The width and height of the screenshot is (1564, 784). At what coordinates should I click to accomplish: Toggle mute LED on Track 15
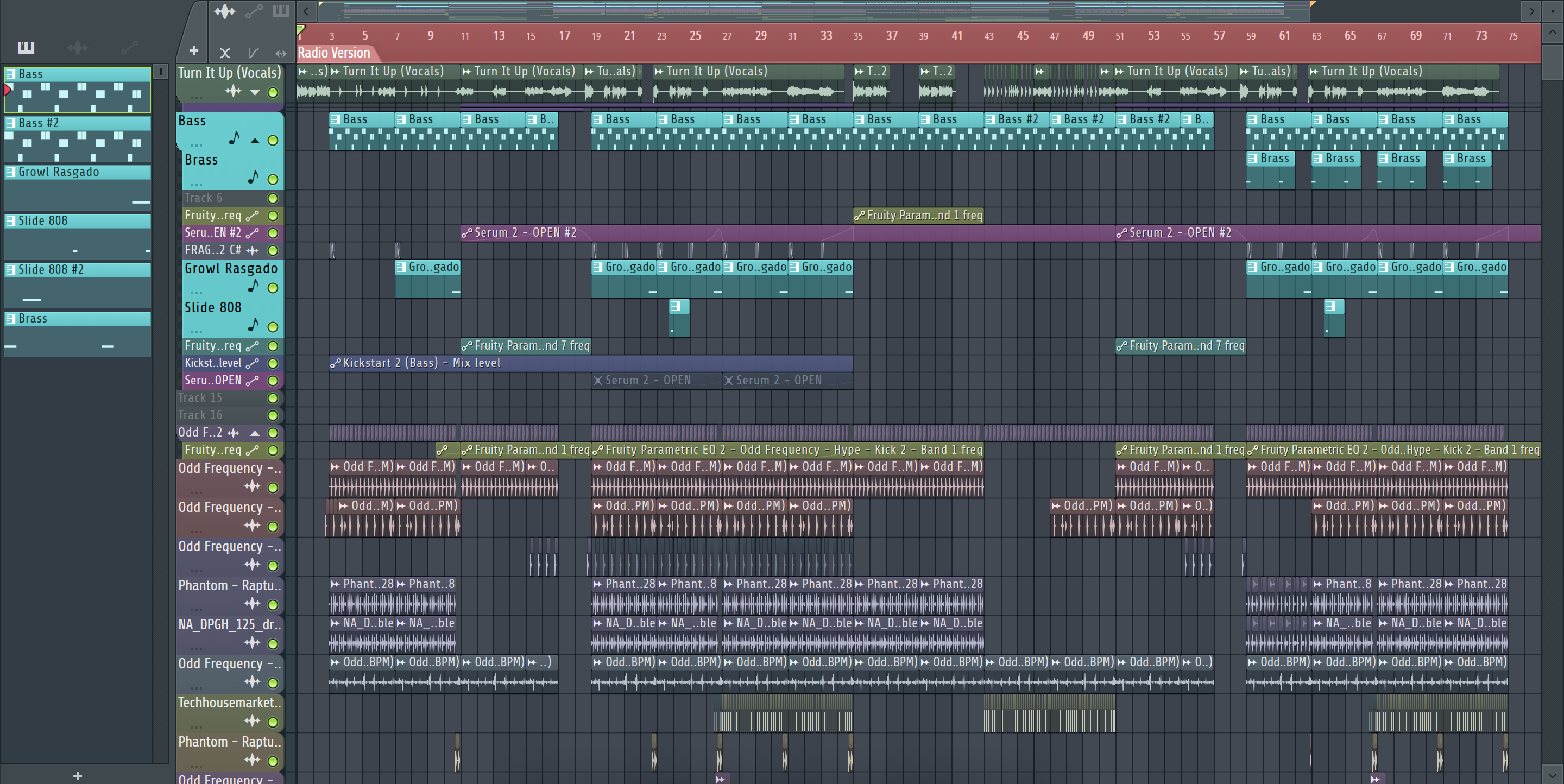(273, 398)
